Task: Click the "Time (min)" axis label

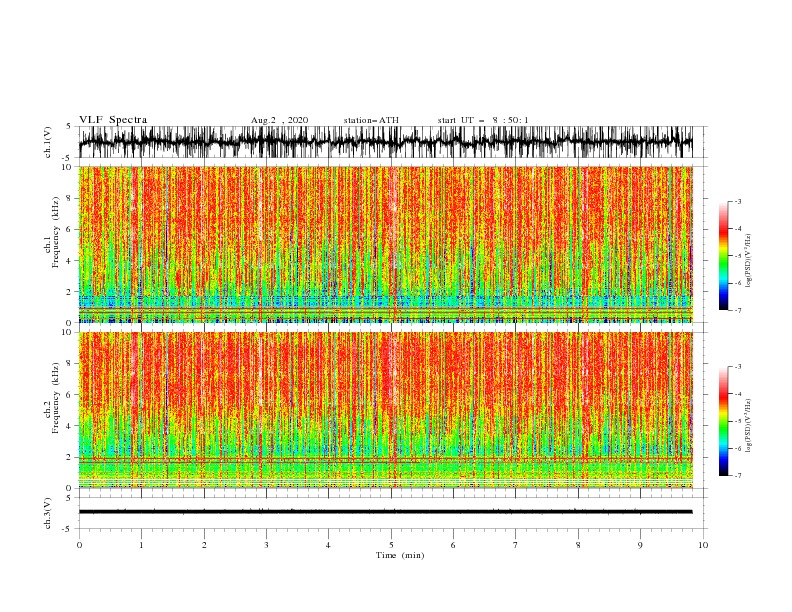Action: 400,555
